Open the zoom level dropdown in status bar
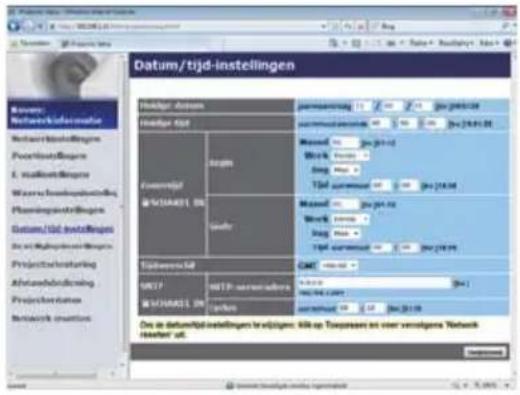Viewport: 520px width, 395px height. pos(507,386)
